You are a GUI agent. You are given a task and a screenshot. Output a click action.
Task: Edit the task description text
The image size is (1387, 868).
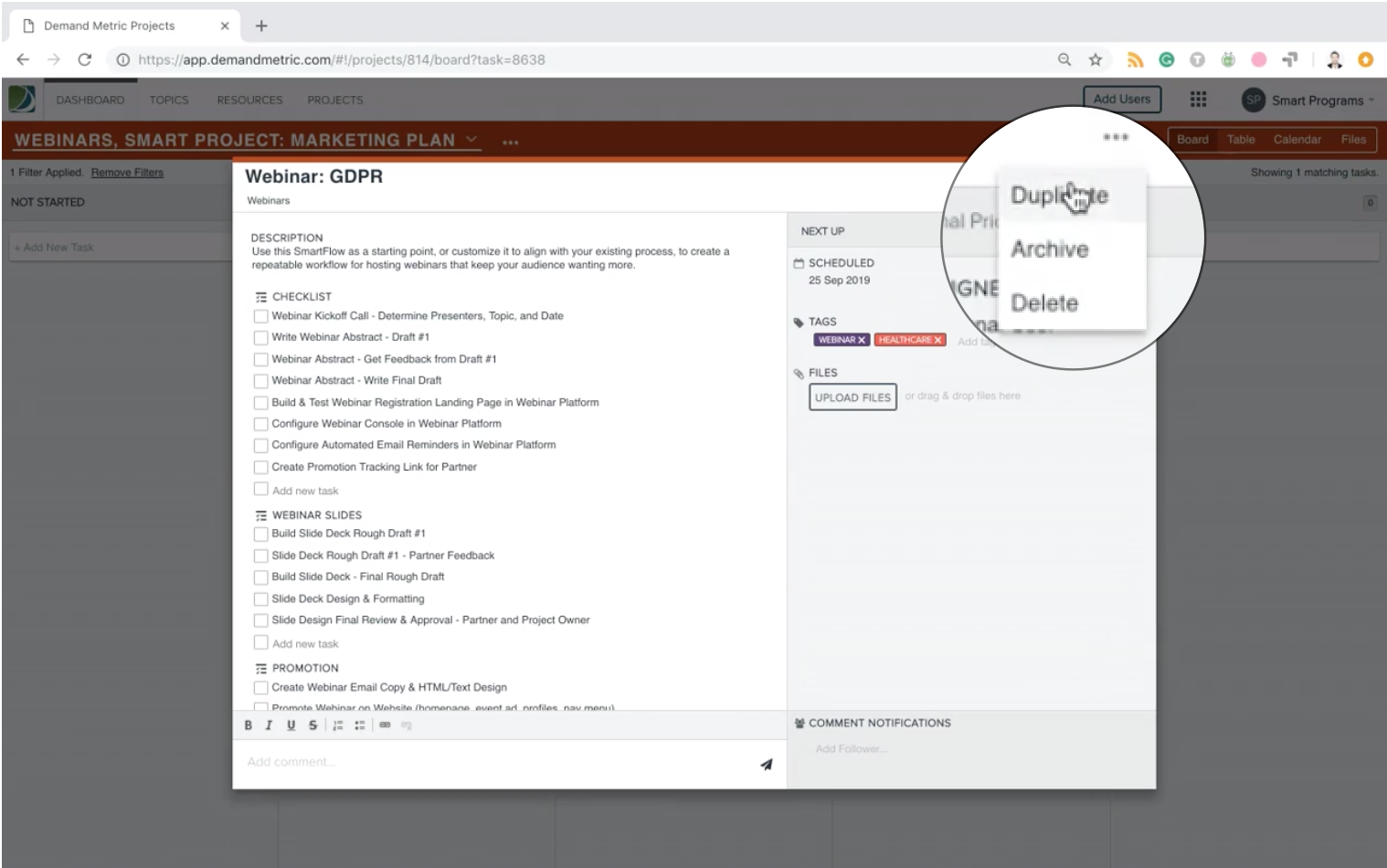coord(491,259)
